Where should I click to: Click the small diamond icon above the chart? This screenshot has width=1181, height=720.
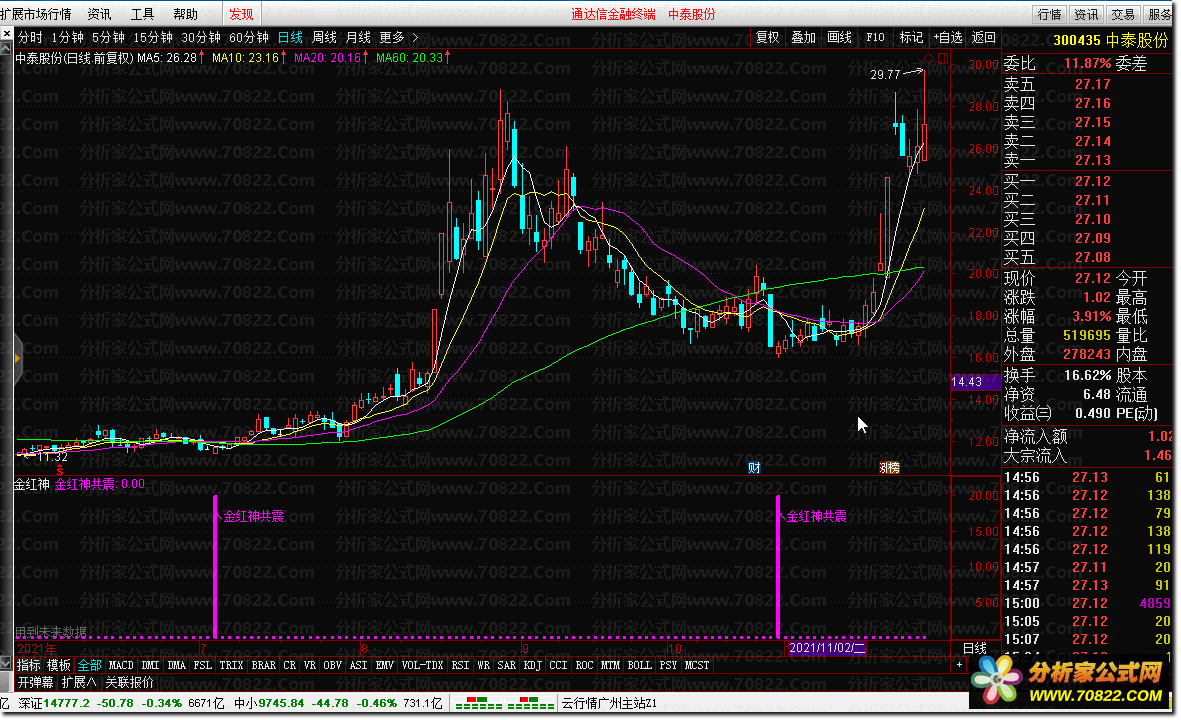(929, 58)
